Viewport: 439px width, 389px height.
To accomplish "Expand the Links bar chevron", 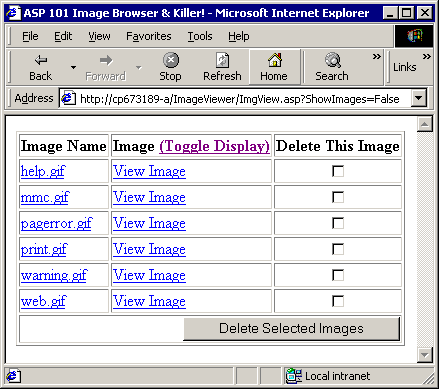I will pos(427,56).
